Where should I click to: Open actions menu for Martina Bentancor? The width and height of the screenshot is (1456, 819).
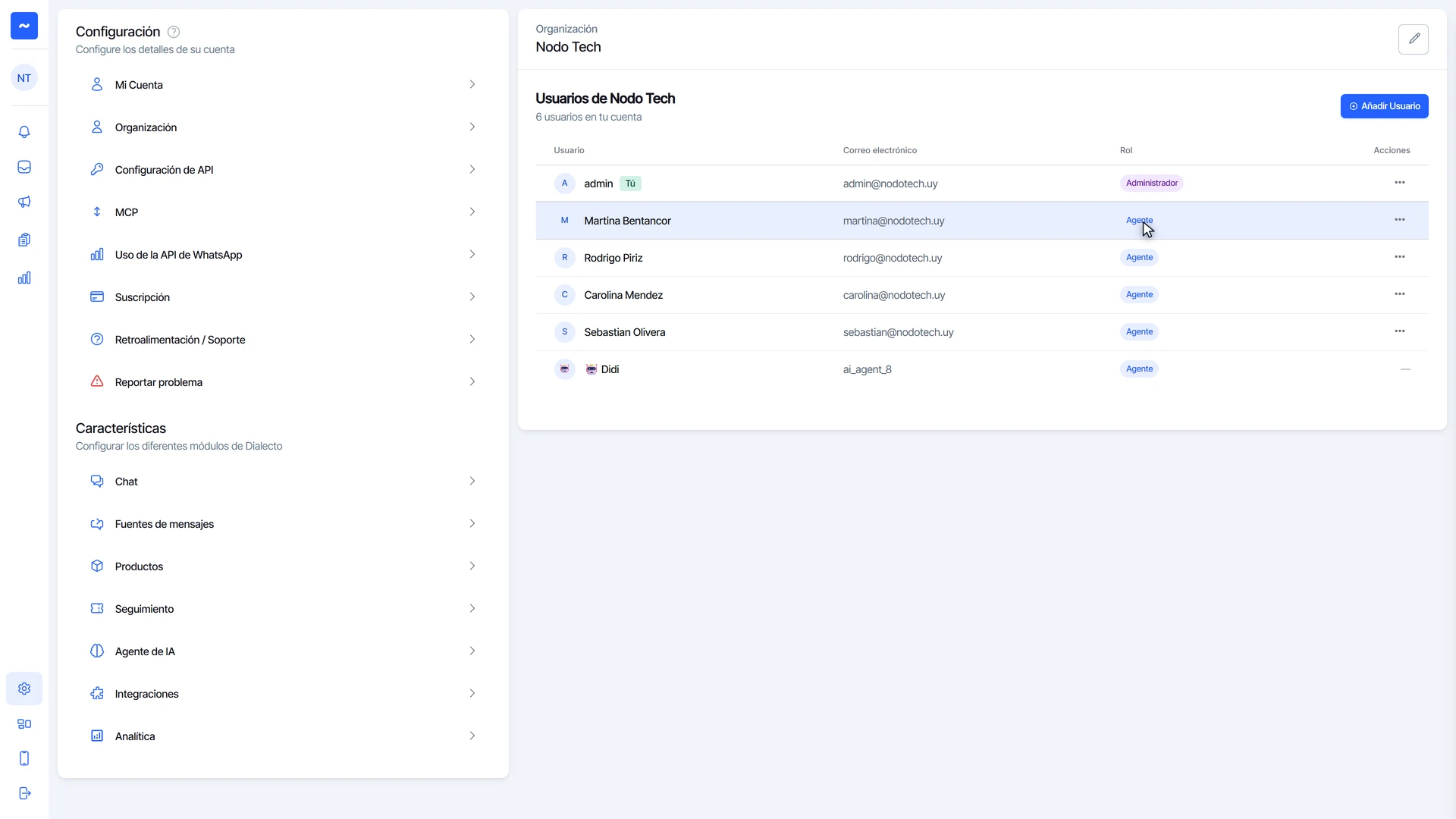pos(1400,220)
